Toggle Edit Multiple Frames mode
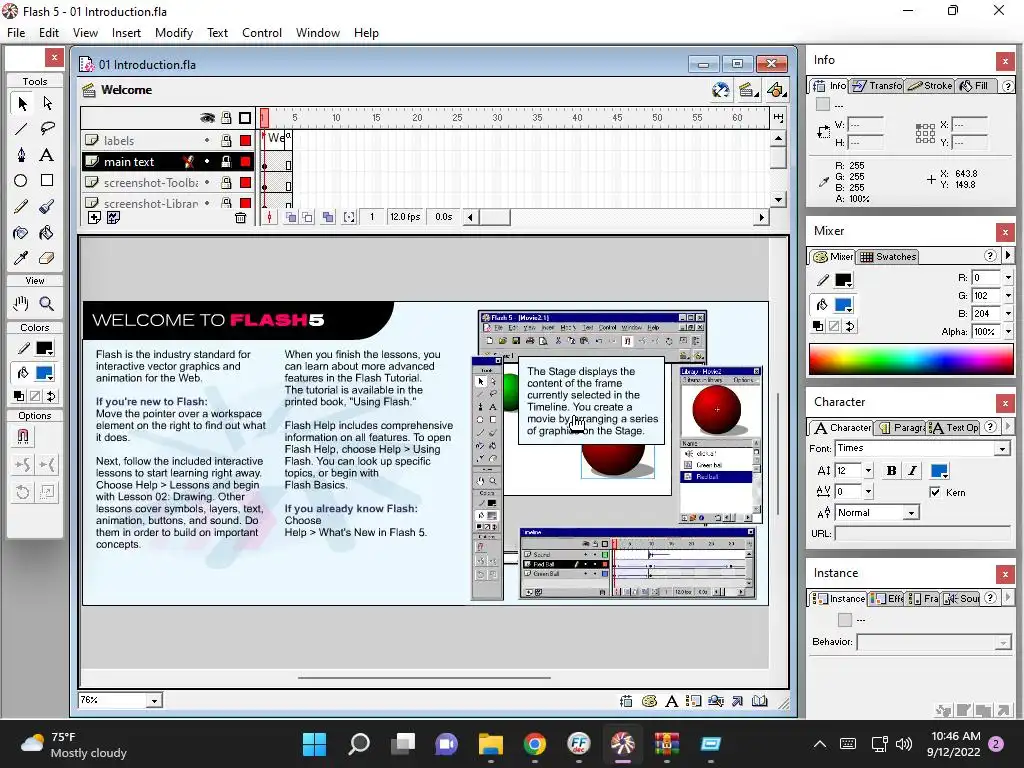This screenshot has width=1024, height=768. click(x=328, y=217)
